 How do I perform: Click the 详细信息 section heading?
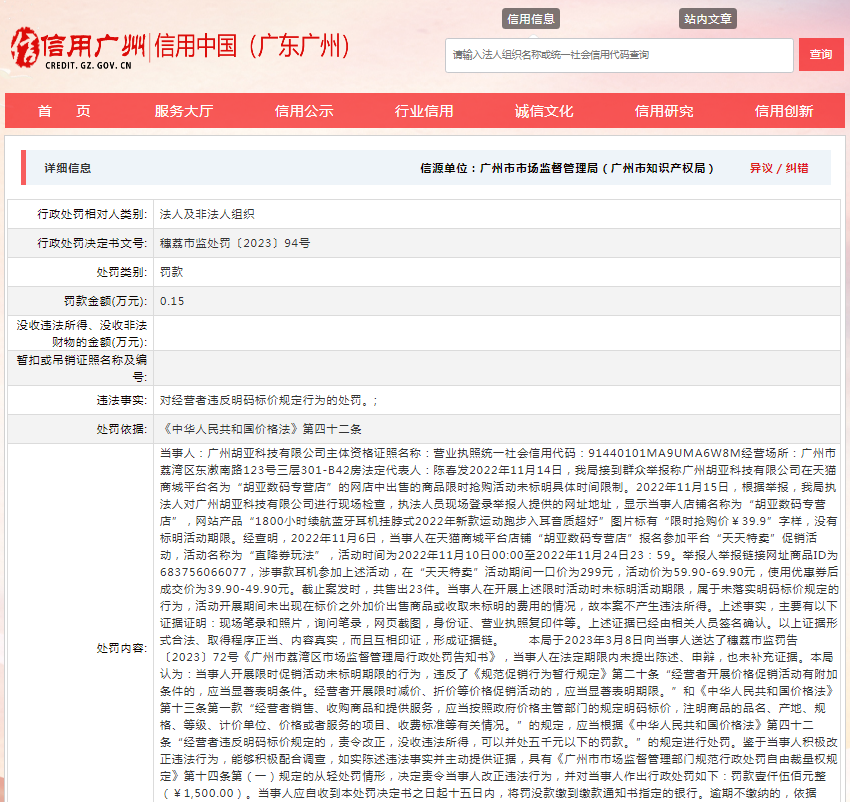tap(68, 168)
